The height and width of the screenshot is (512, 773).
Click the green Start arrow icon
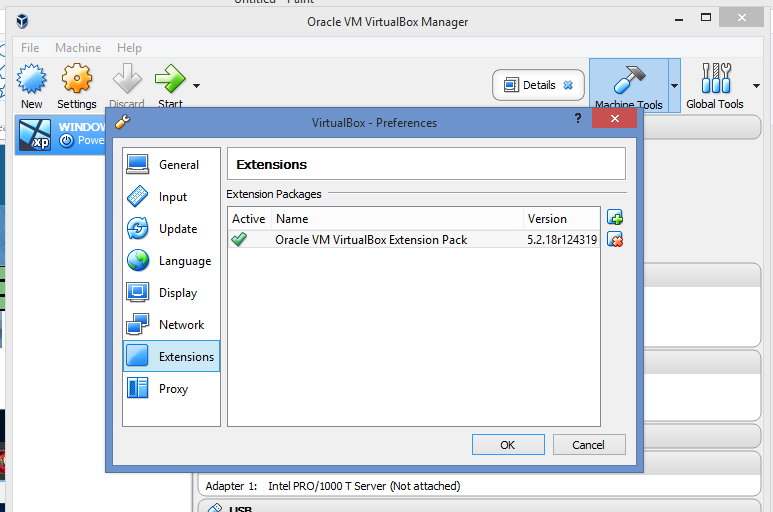point(170,79)
